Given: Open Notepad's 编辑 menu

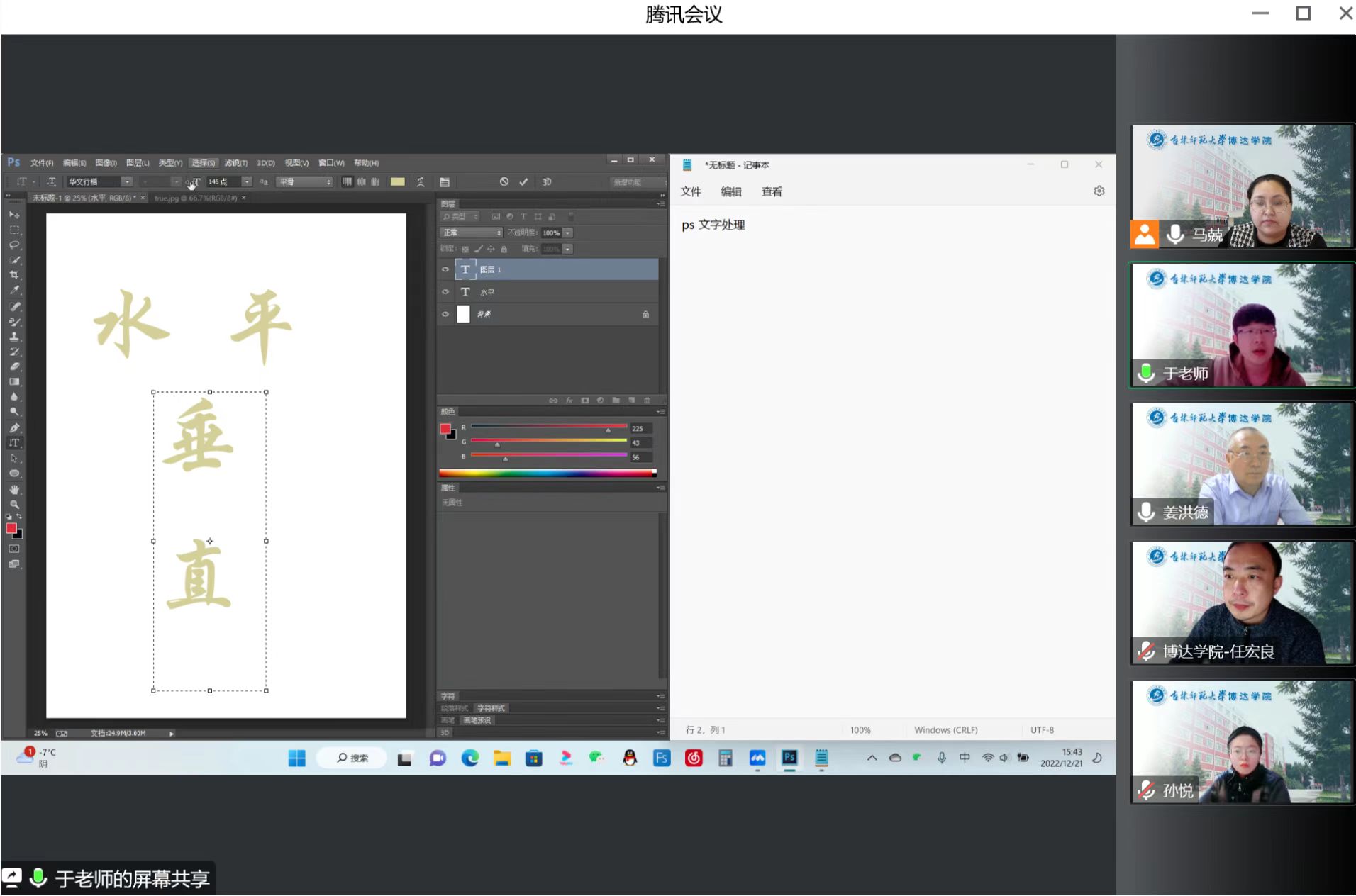Looking at the screenshot, I should [730, 192].
